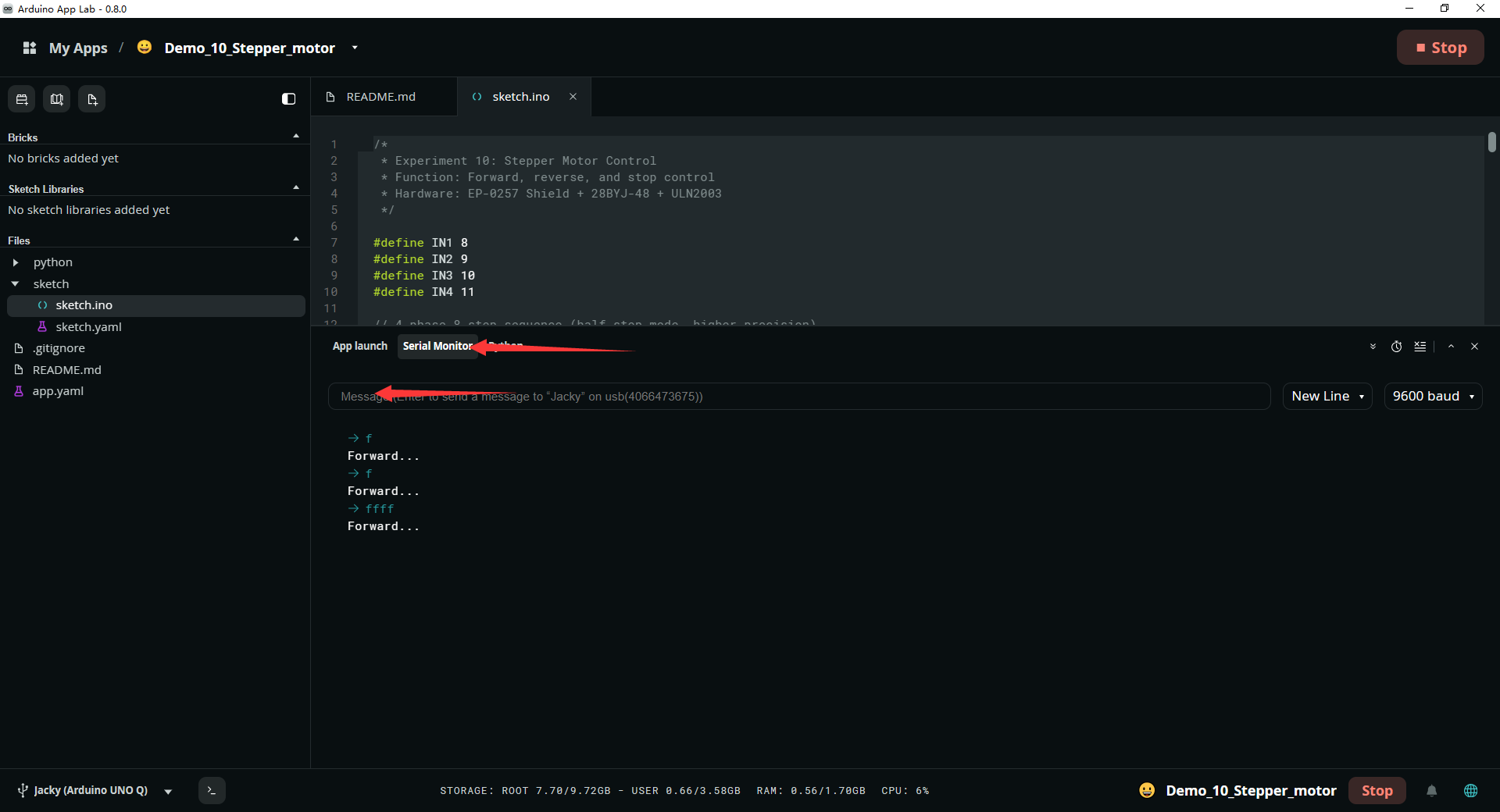Collapse the Bricks section
1500x812 pixels.
point(296,137)
